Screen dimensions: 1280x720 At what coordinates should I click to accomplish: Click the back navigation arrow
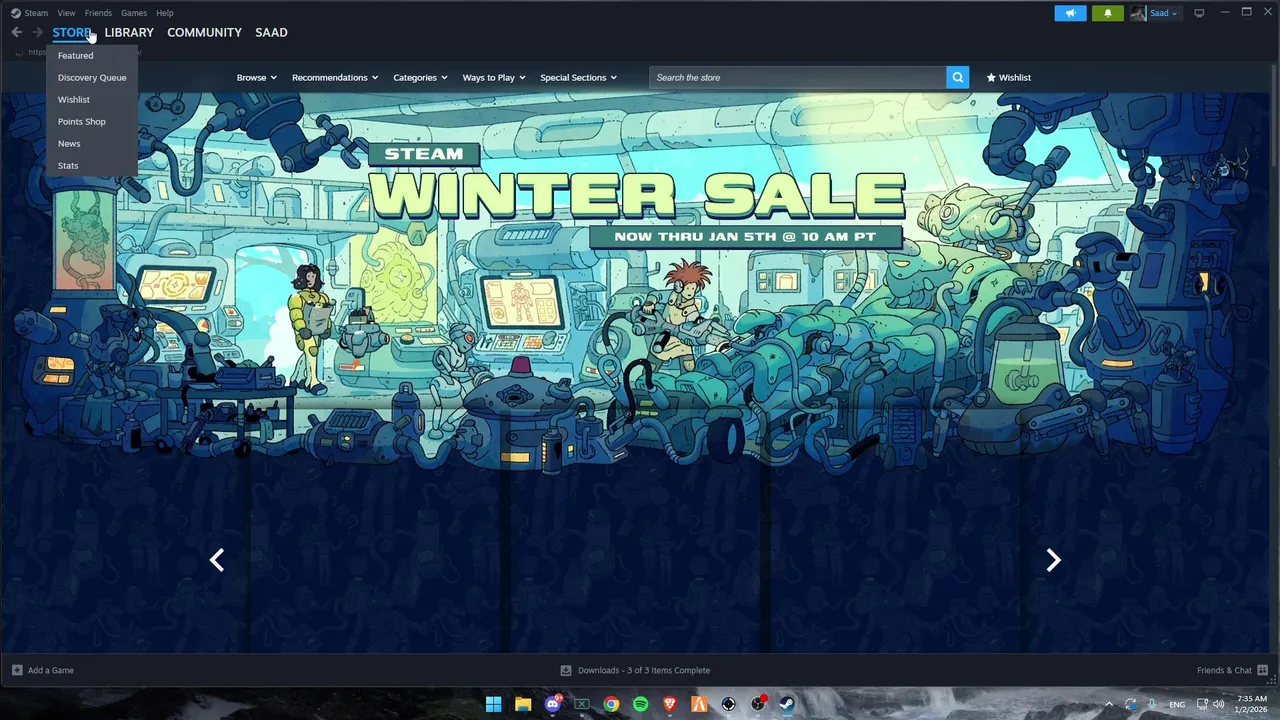pyautogui.click(x=16, y=32)
